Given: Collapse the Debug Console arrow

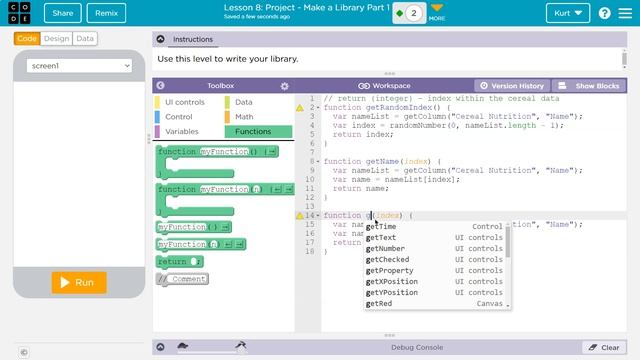Looking at the screenshot, I should click(160, 347).
